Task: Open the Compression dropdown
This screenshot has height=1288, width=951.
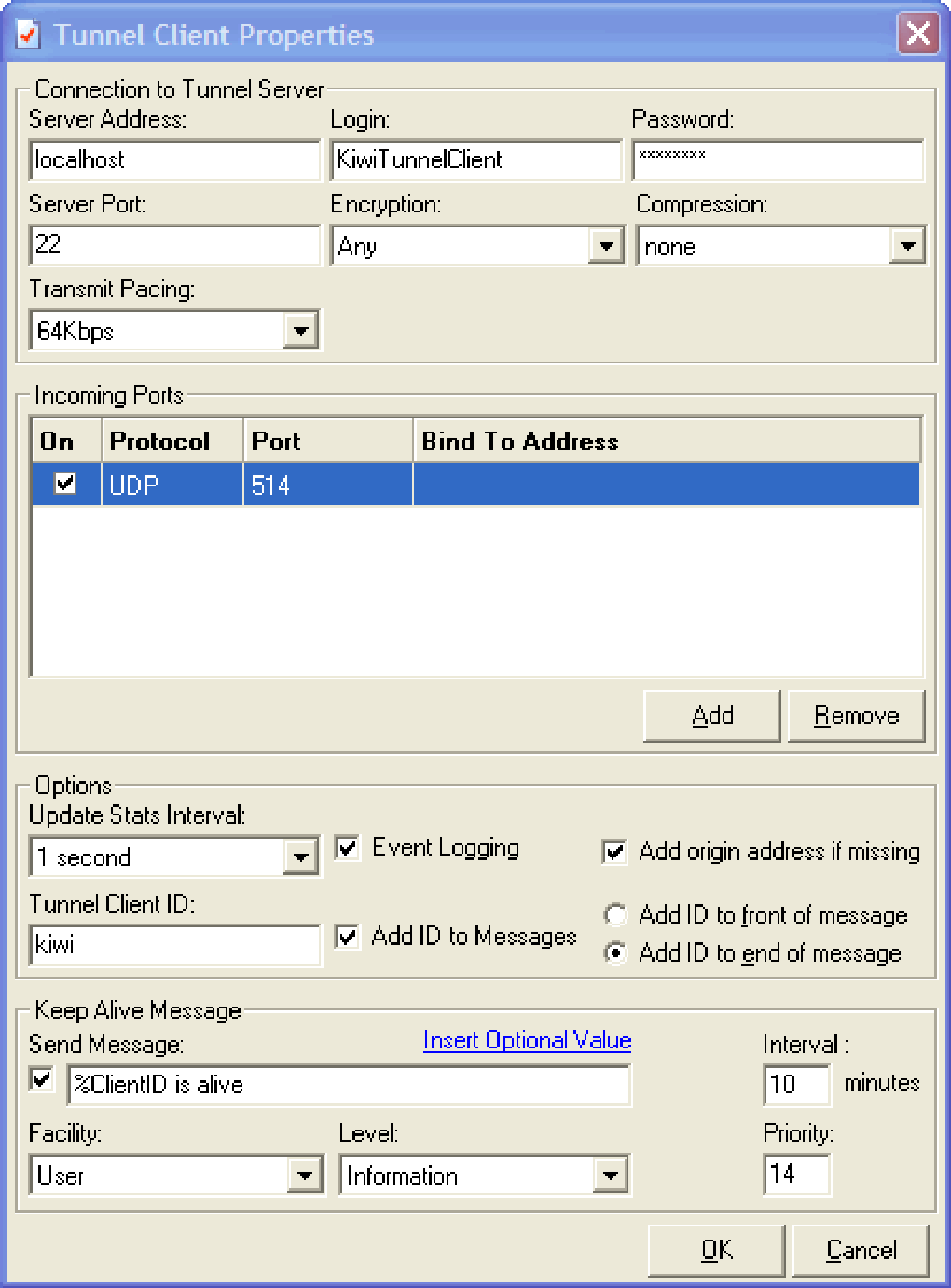Action: [x=907, y=246]
